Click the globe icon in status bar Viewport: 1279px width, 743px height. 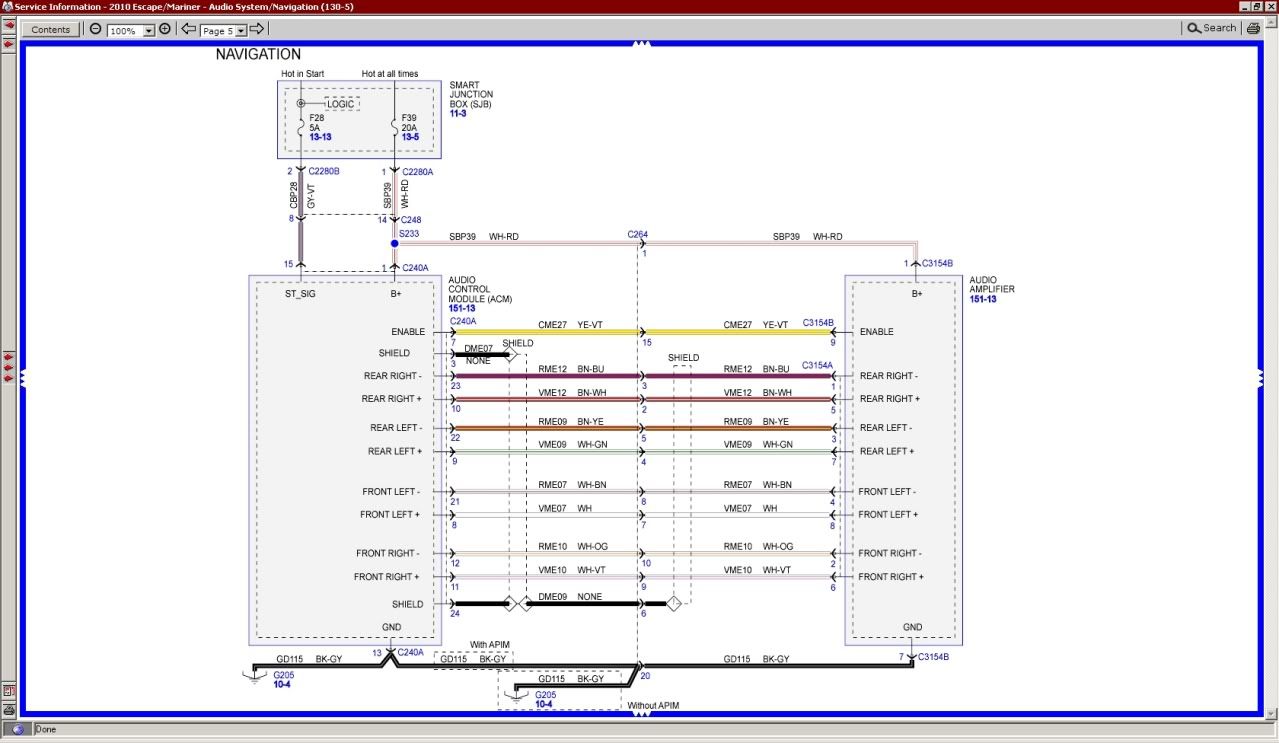point(17,730)
